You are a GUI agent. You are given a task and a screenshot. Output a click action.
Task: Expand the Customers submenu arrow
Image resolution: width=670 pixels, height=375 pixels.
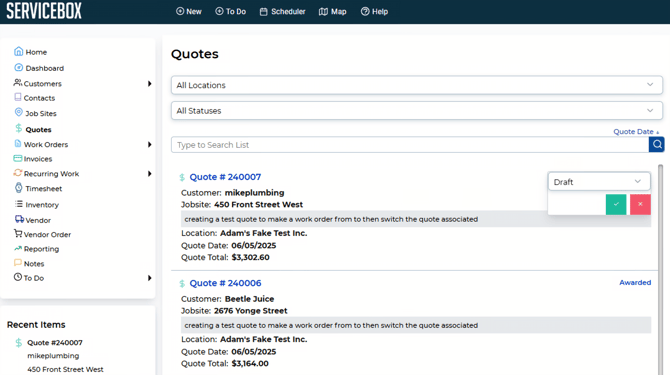click(150, 84)
